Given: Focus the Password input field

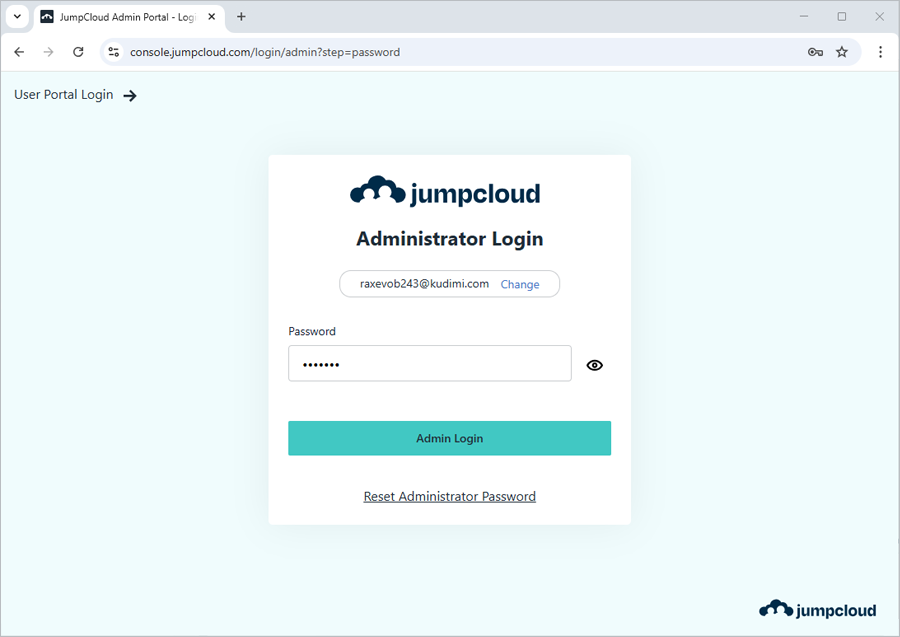Looking at the screenshot, I should [429, 363].
